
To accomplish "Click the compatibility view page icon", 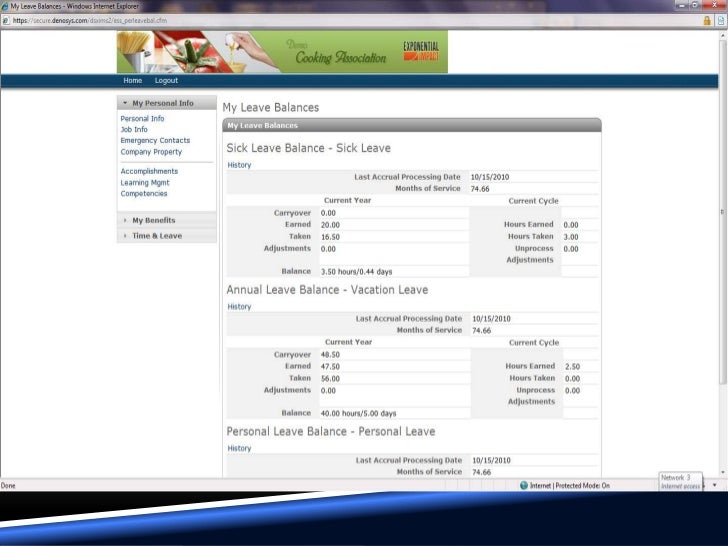I will pos(721,20).
